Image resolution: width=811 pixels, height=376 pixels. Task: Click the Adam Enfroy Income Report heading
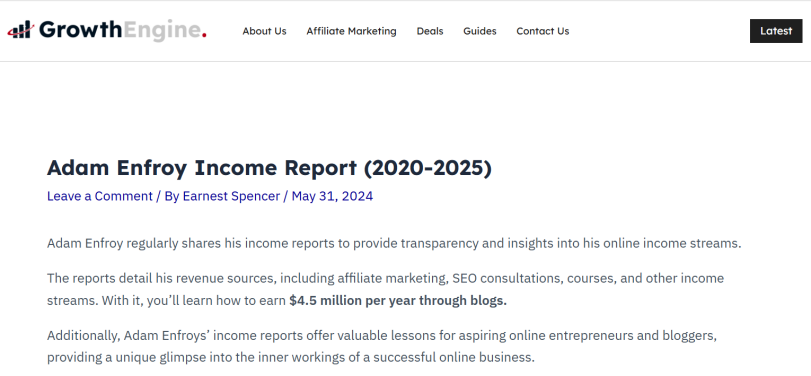click(269, 168)
